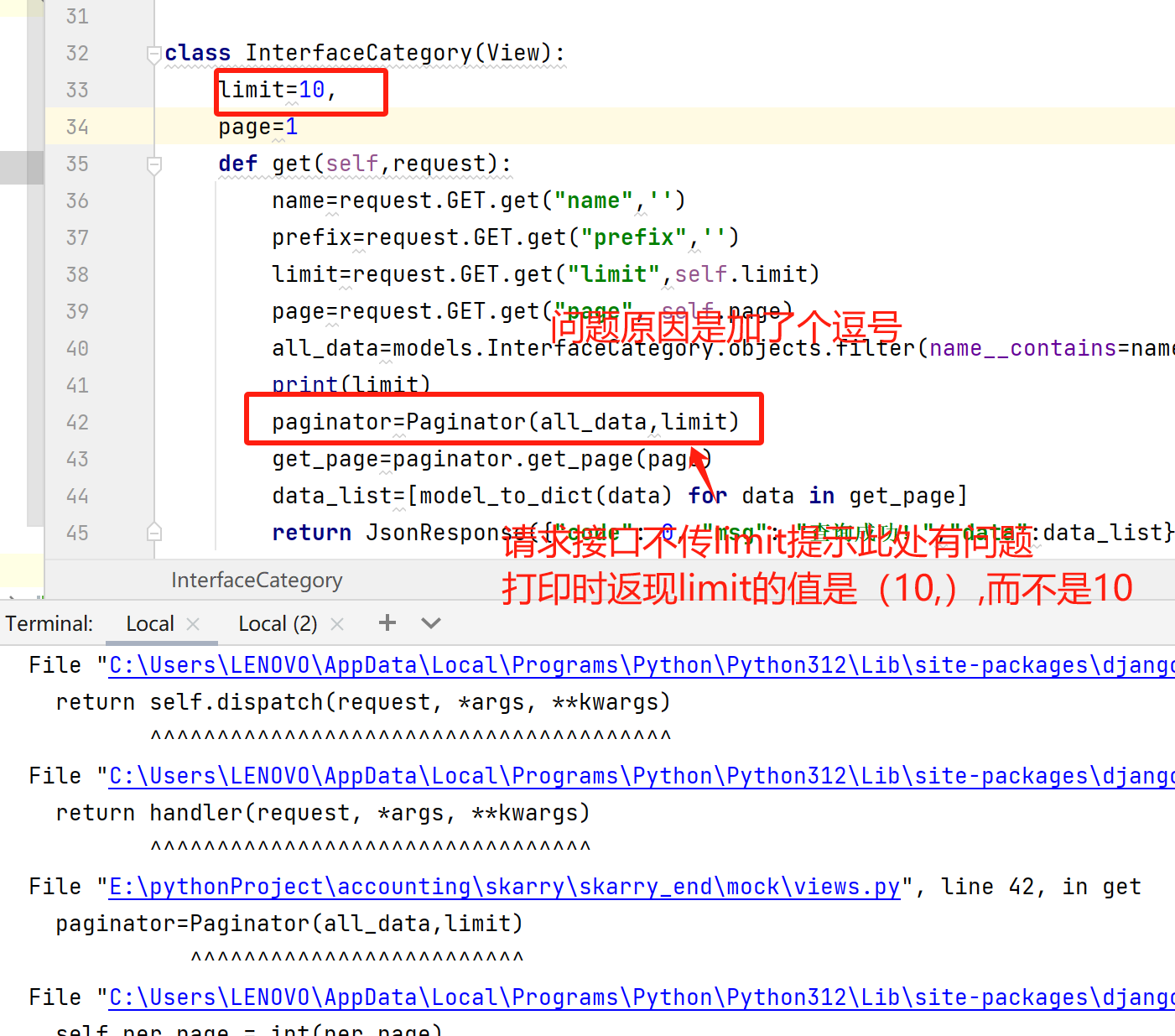Close the Local terminal tab
This screenshot has width=1175, height=1036.
pyautogui.click(x=193, y=623)
